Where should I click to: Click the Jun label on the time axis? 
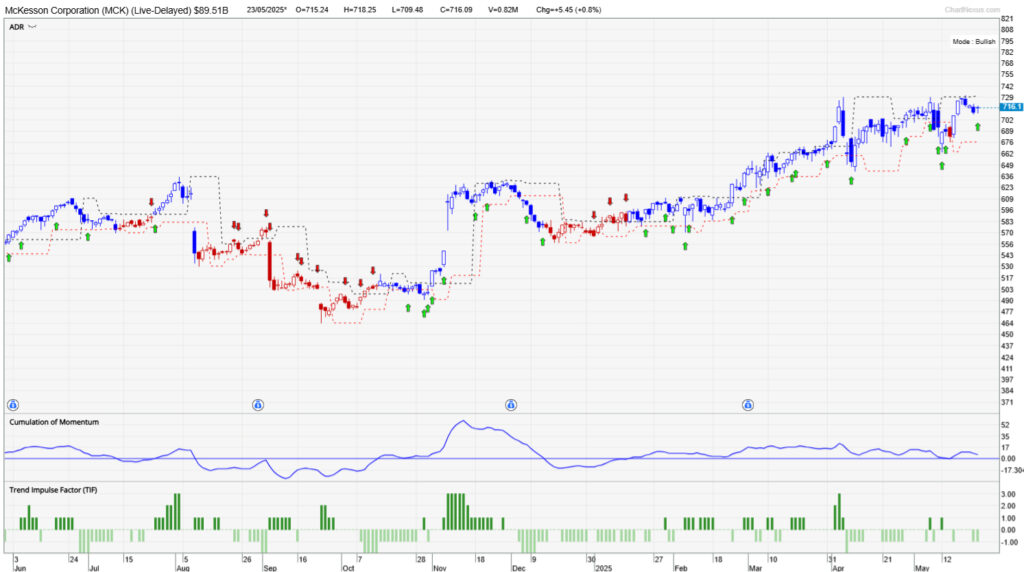(20, 568)
